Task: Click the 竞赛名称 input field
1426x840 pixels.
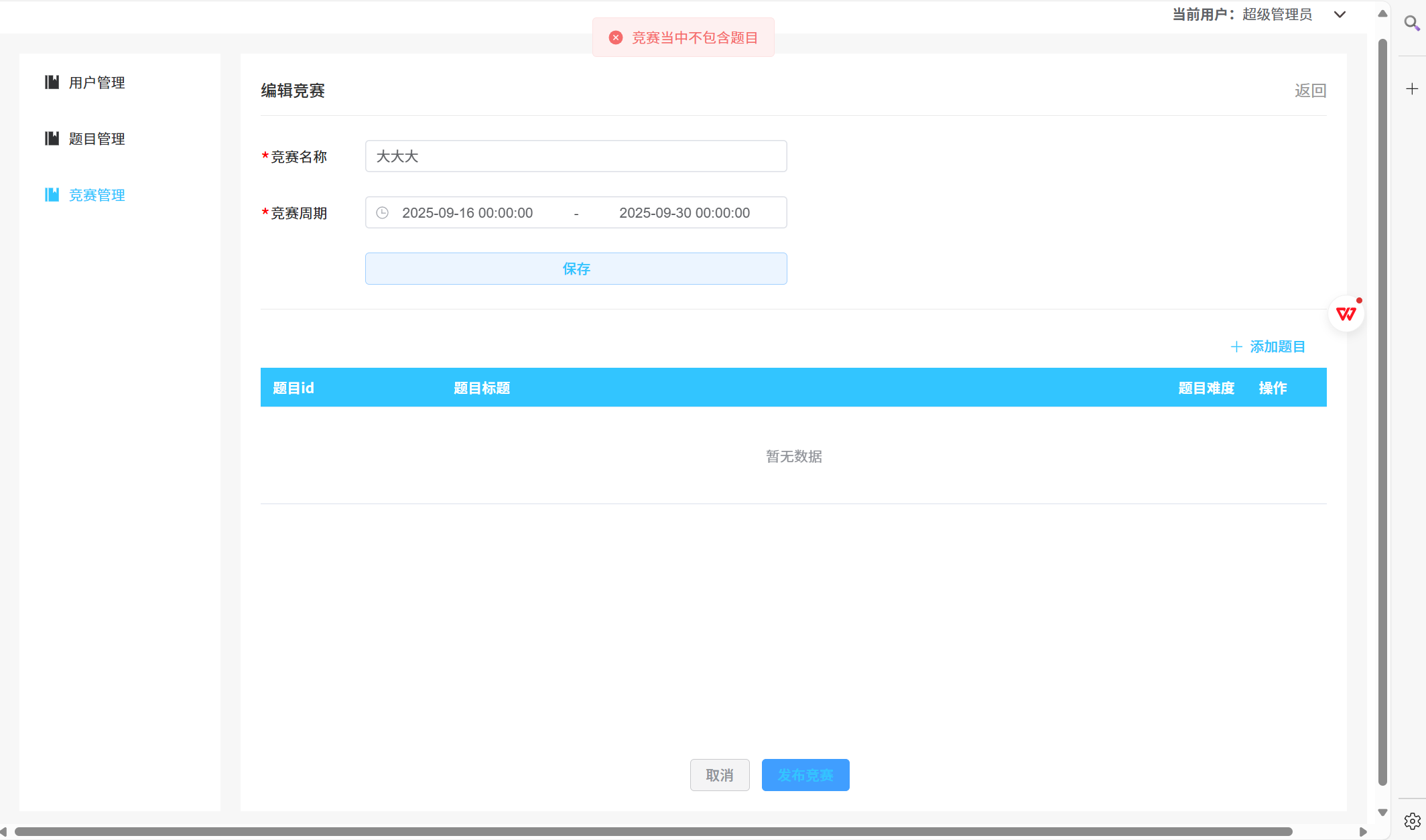Action: (576, 156)
